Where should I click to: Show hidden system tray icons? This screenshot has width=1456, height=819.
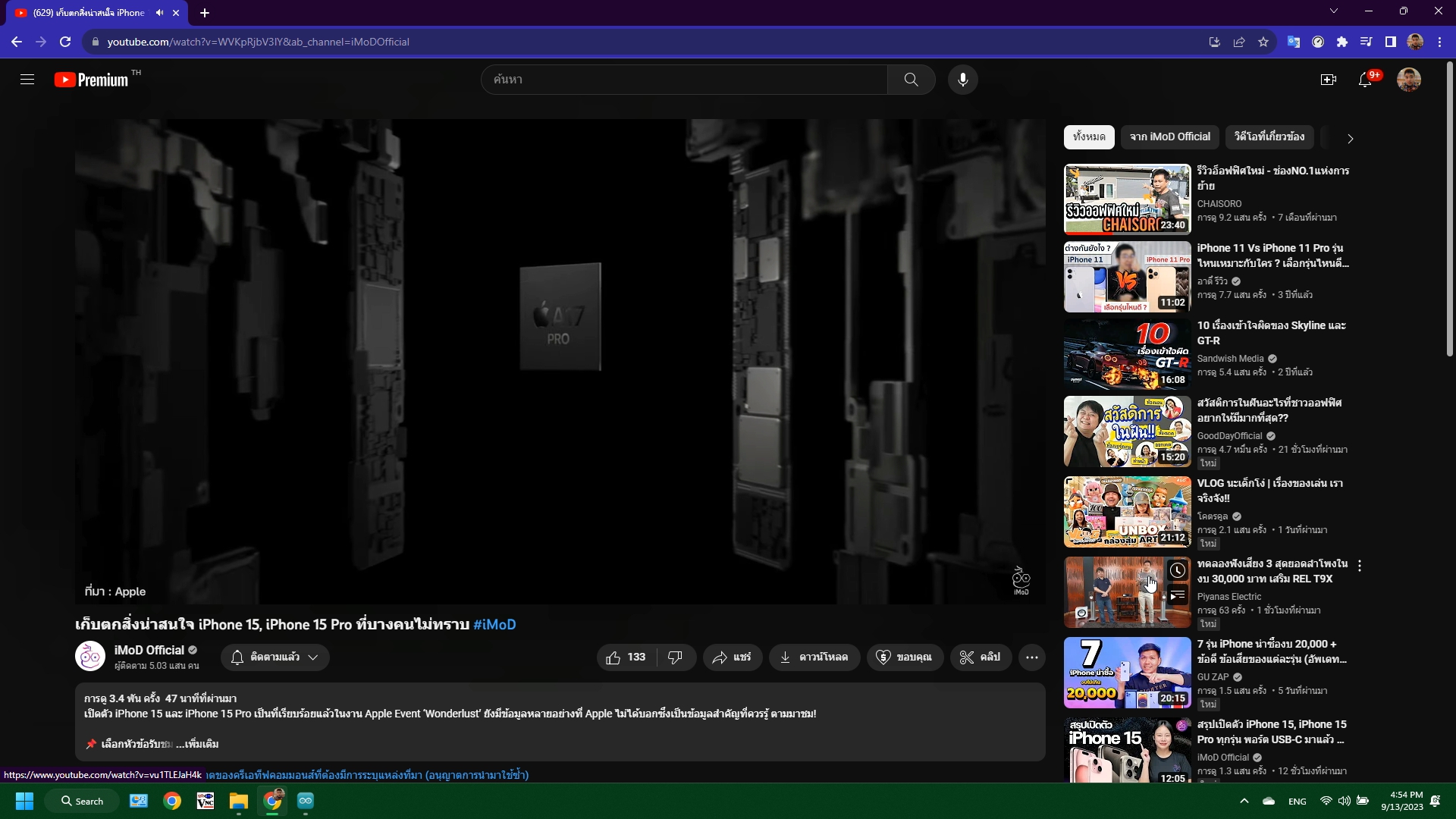[x=1244, y=801]
